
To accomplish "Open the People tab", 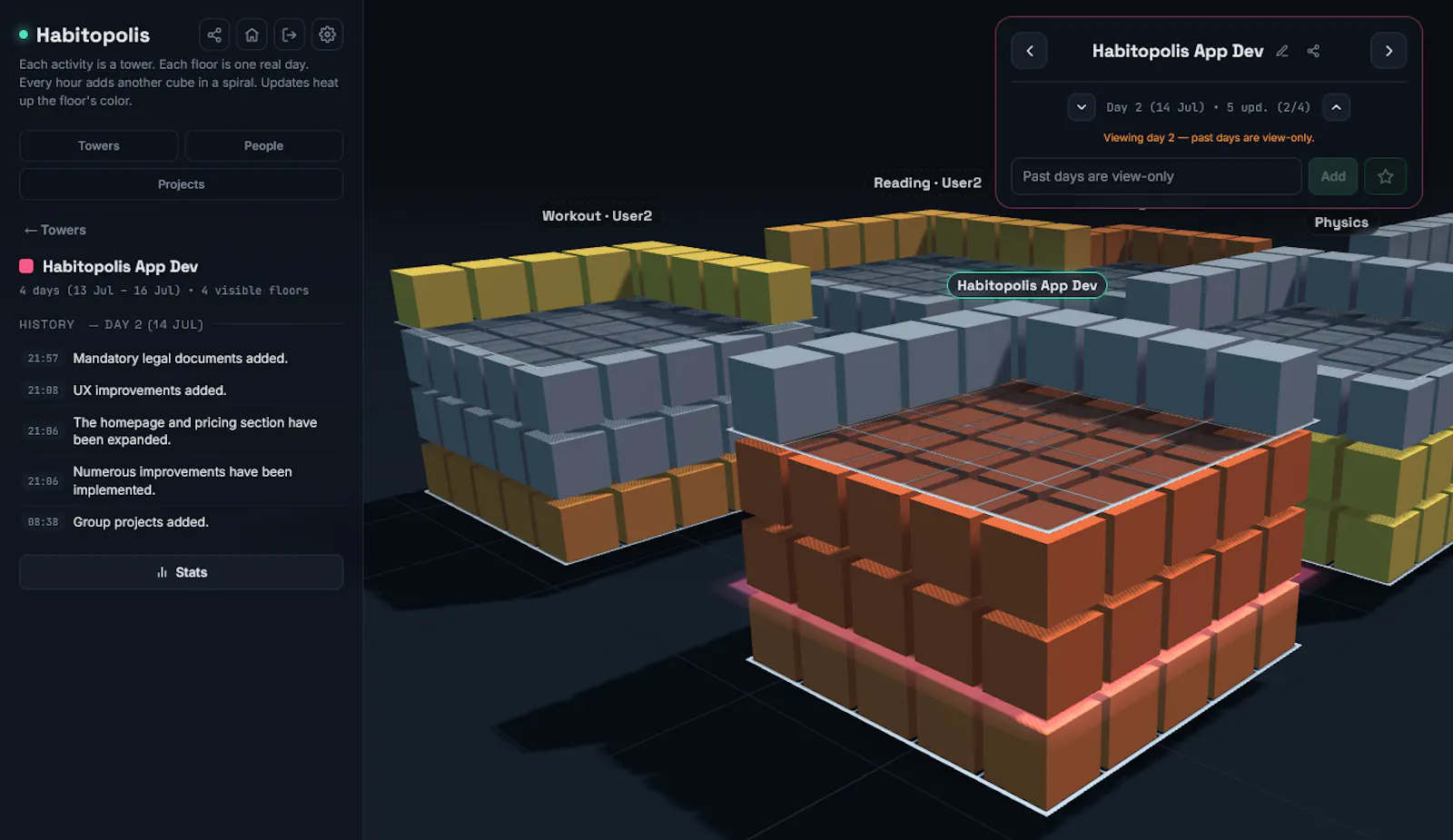I will (263, 146).
